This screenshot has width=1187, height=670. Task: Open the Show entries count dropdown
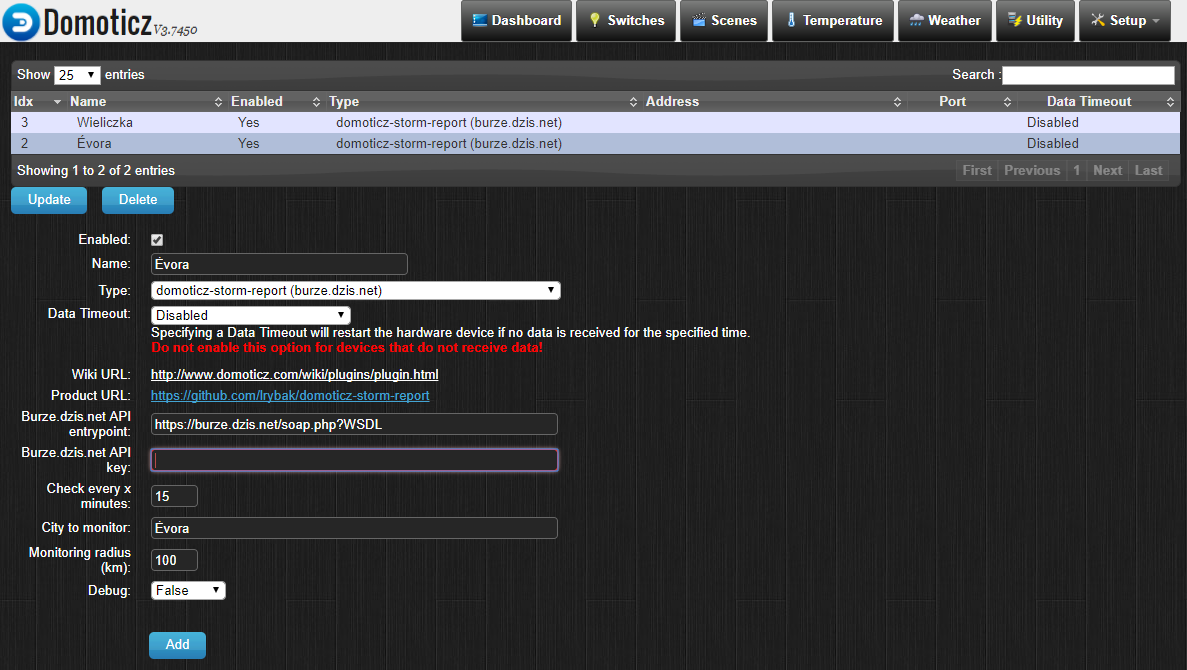(76, 75)
